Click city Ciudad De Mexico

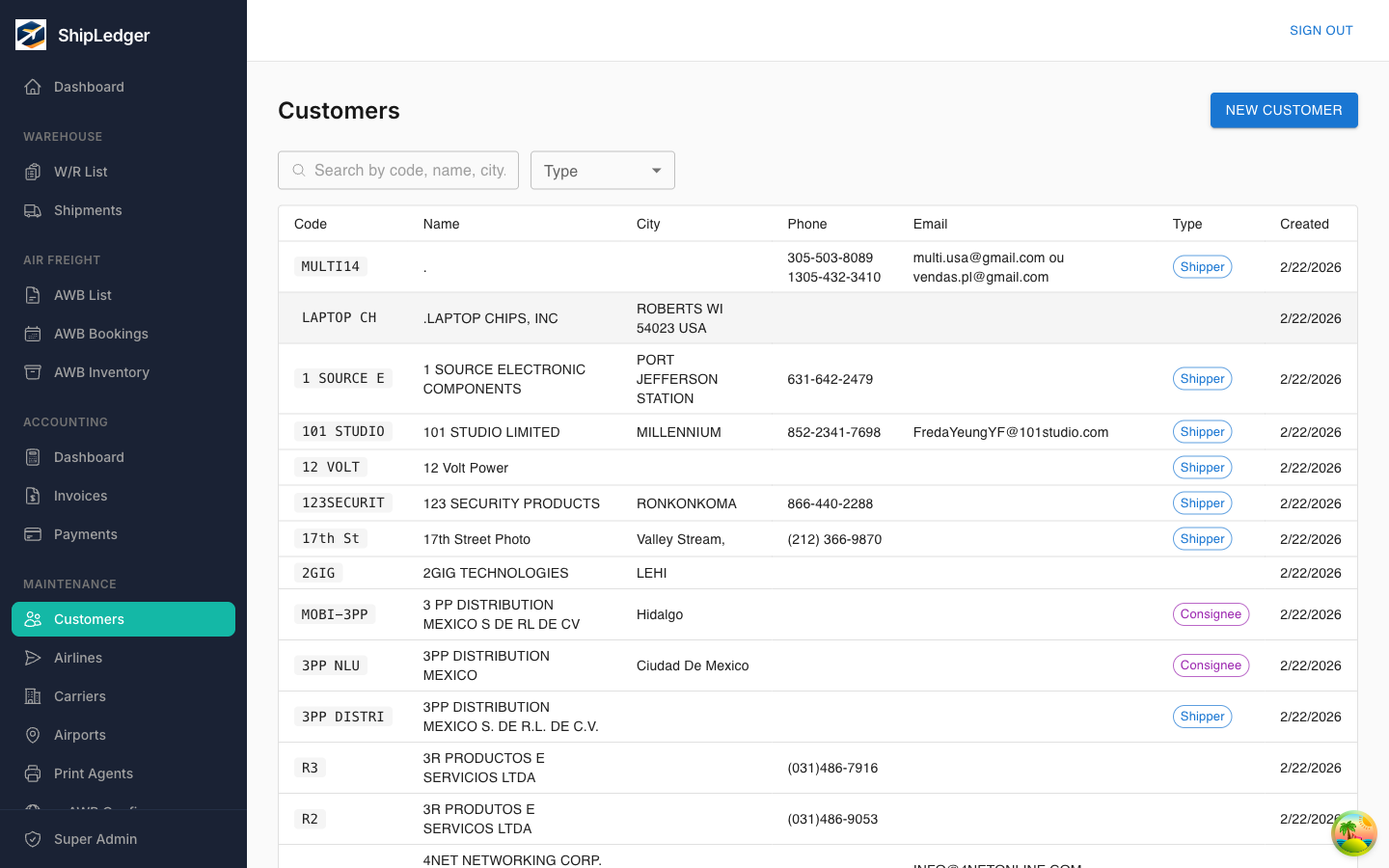pyautogui.click(x=693, y=665)
